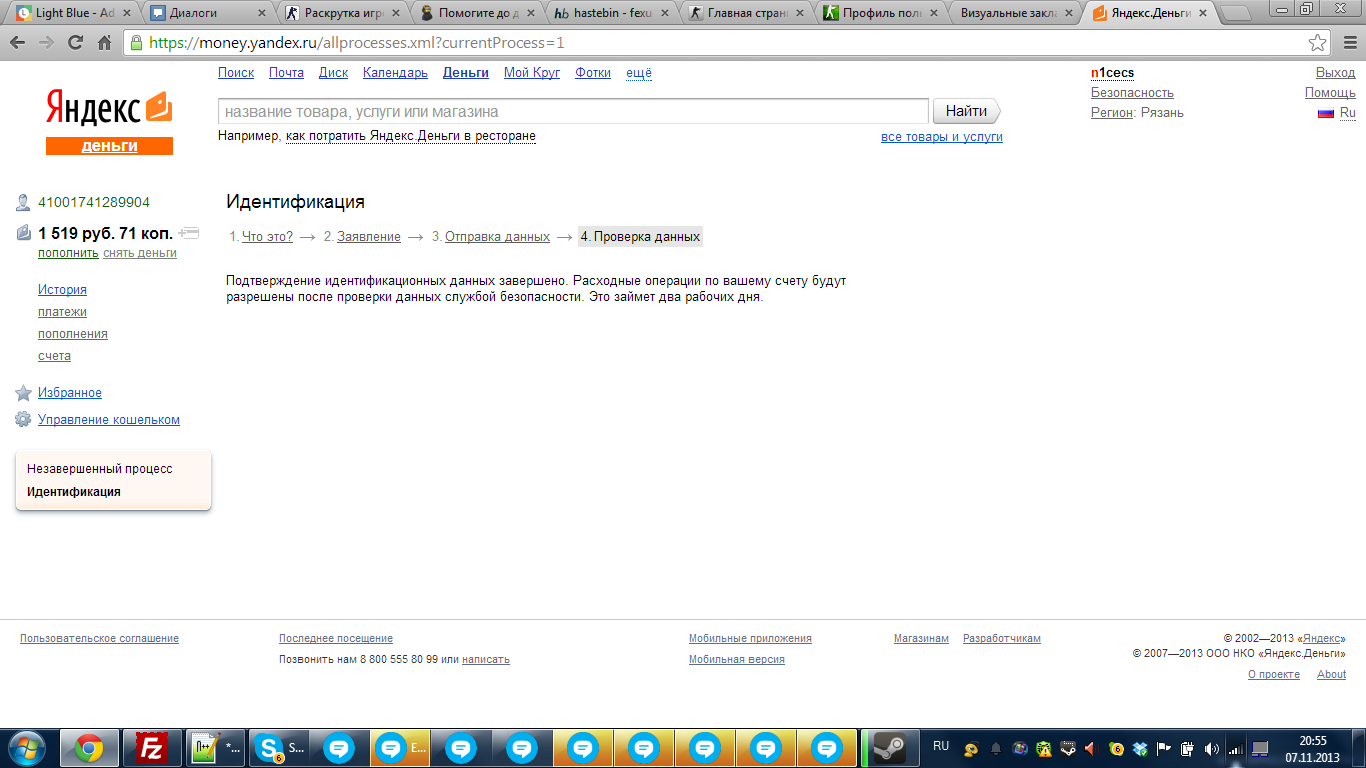
Task: Click the product search input field
Action: click(573, 111)
